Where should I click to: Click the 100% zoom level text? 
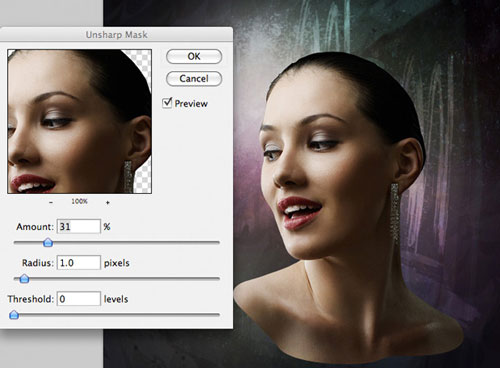79,201
